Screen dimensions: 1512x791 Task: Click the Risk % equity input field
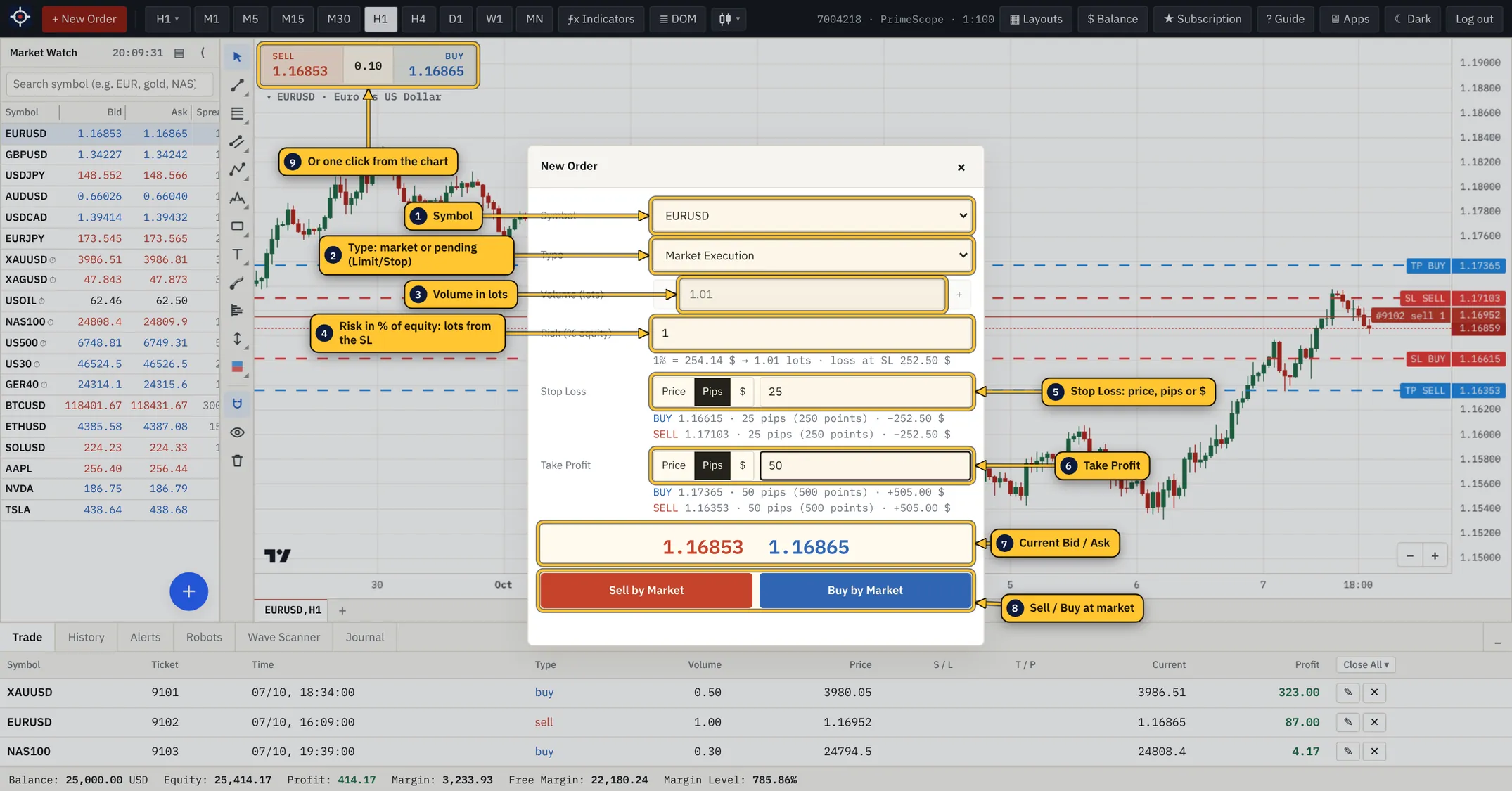(812, 333)
